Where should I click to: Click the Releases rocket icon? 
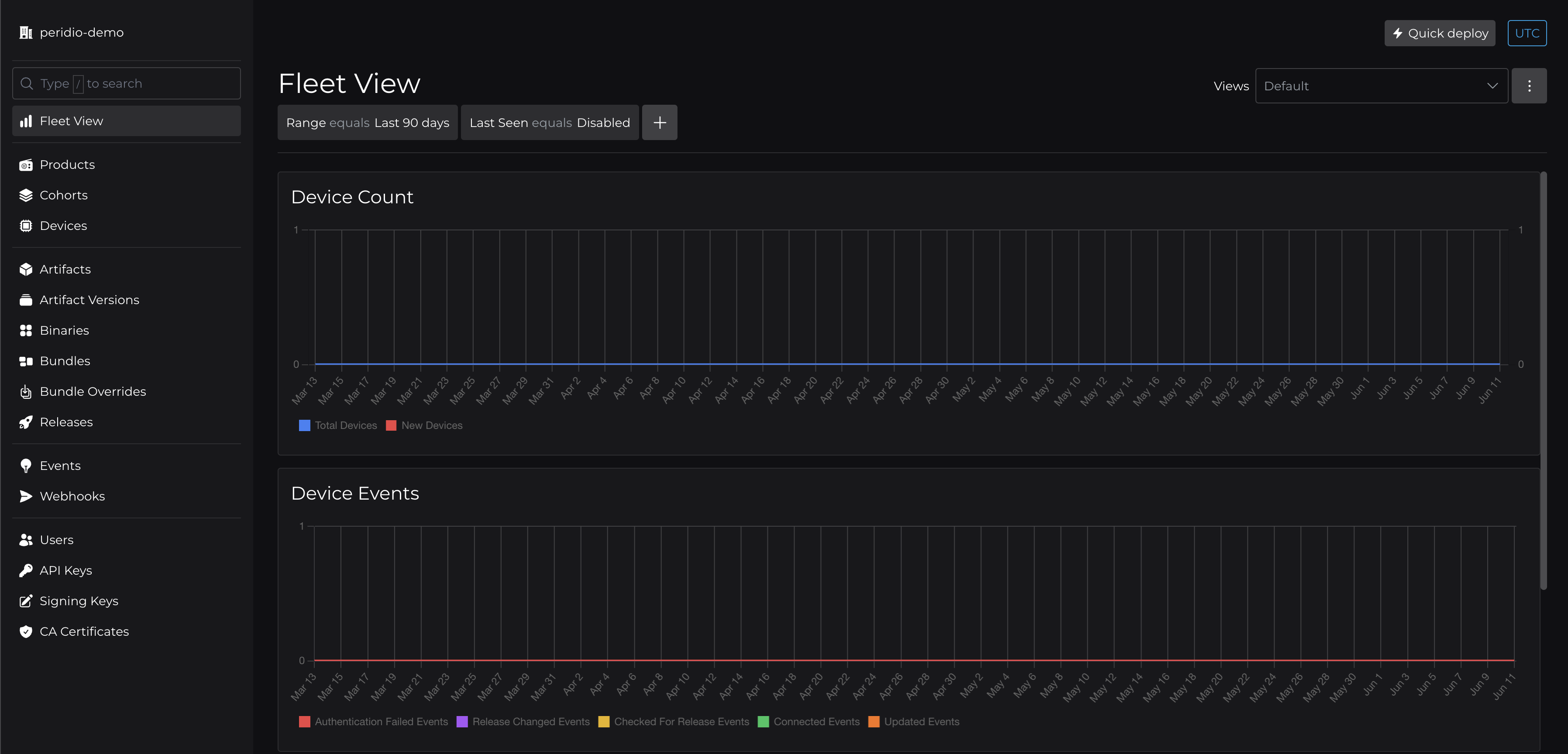click(x=26, y=422)
